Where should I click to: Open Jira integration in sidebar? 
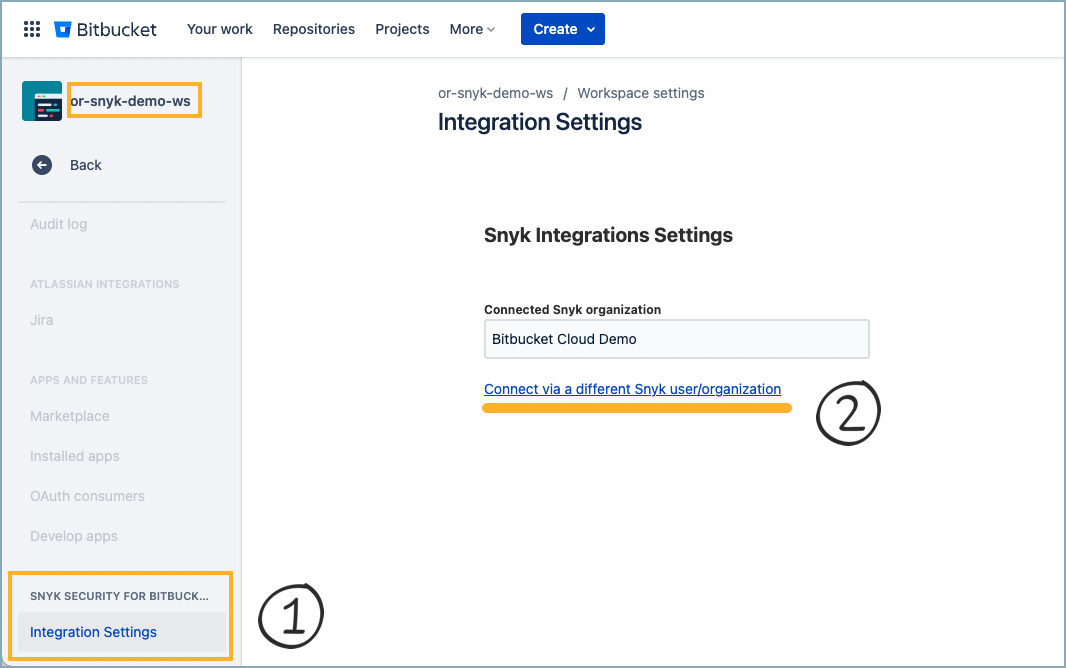click(41, 320)
